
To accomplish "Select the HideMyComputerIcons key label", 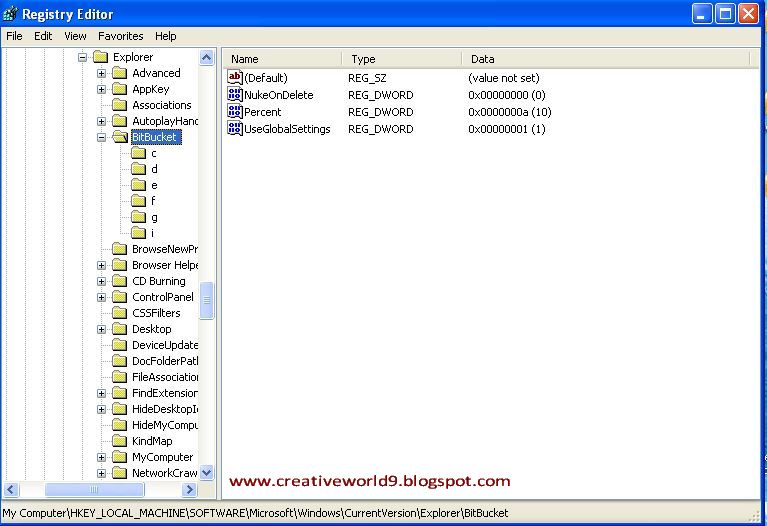I will (165, 425).
